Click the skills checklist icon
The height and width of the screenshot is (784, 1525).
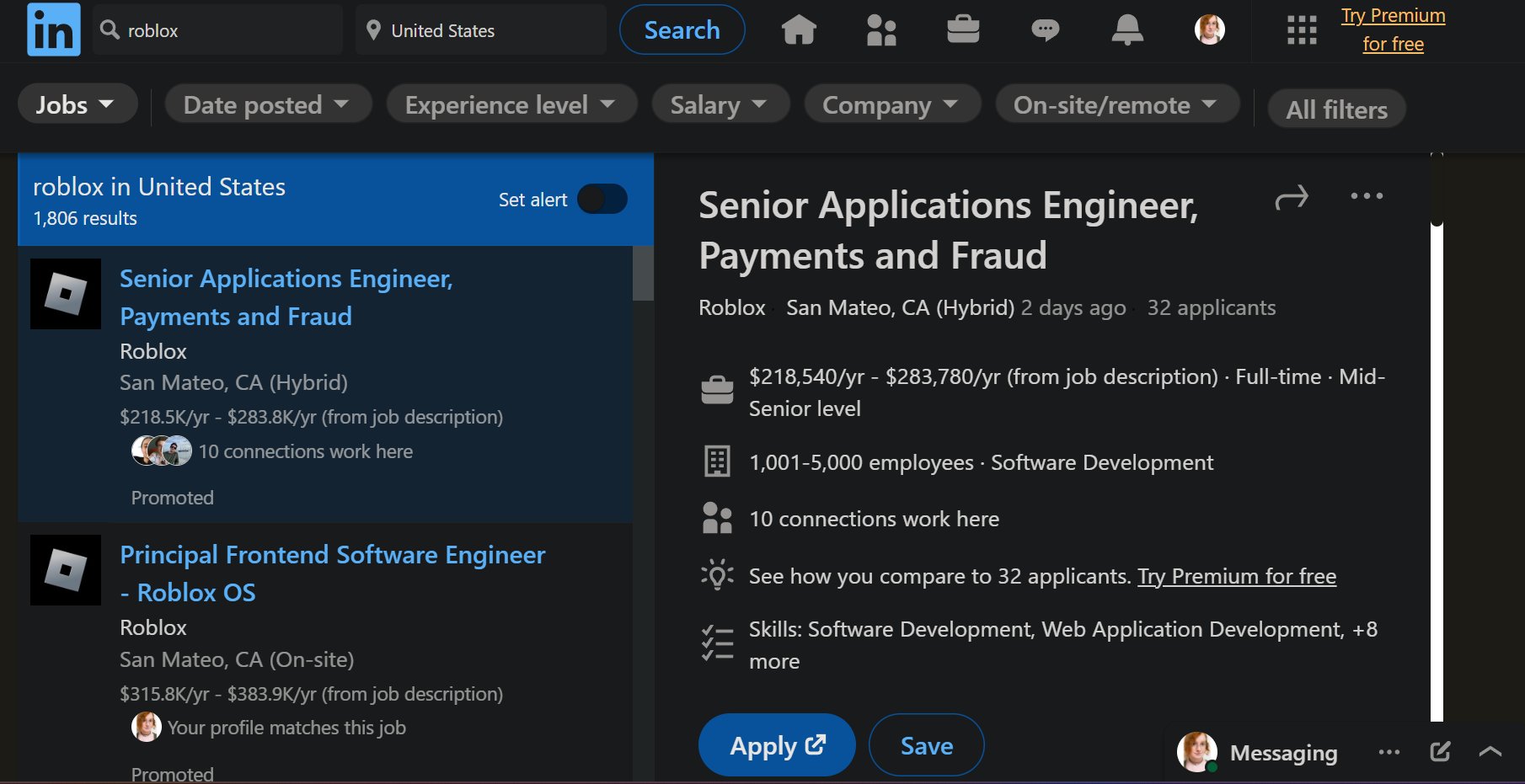(717, 643)
